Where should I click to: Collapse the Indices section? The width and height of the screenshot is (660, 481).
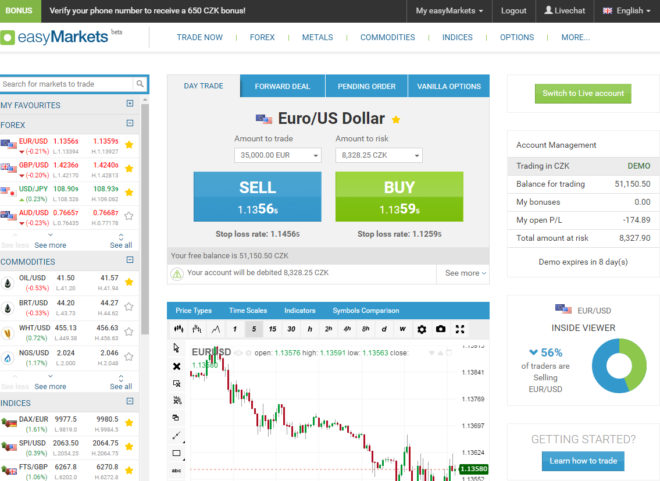click(130, 401)
